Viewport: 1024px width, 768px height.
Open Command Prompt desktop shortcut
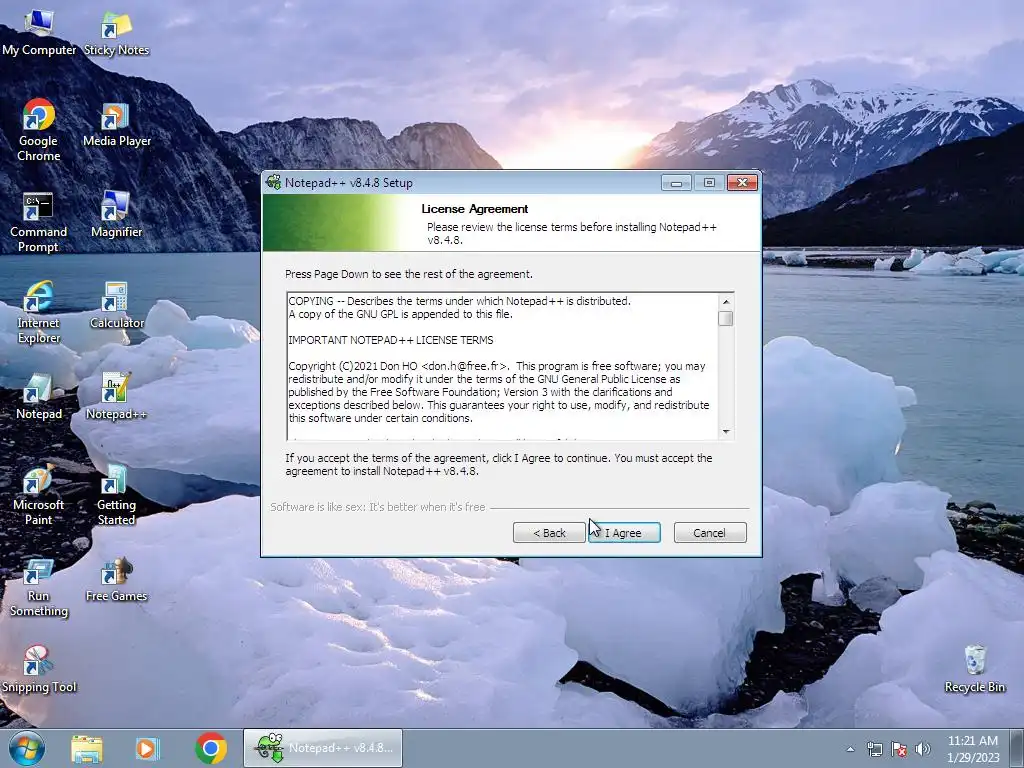tap(39, 221)
